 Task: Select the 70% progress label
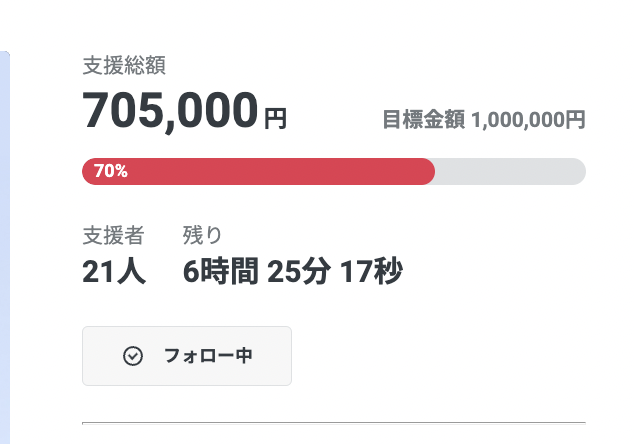point(110,171)
